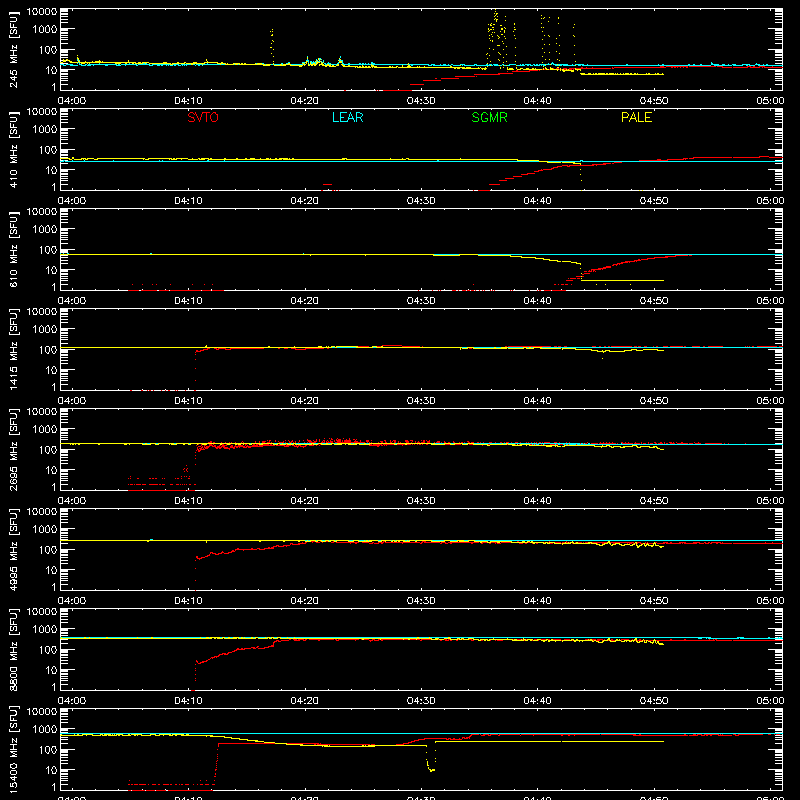The image size is (800, 800).
Task: Click 04:10 time label under 245 MHz panel
Action: (x=188, y=101)
